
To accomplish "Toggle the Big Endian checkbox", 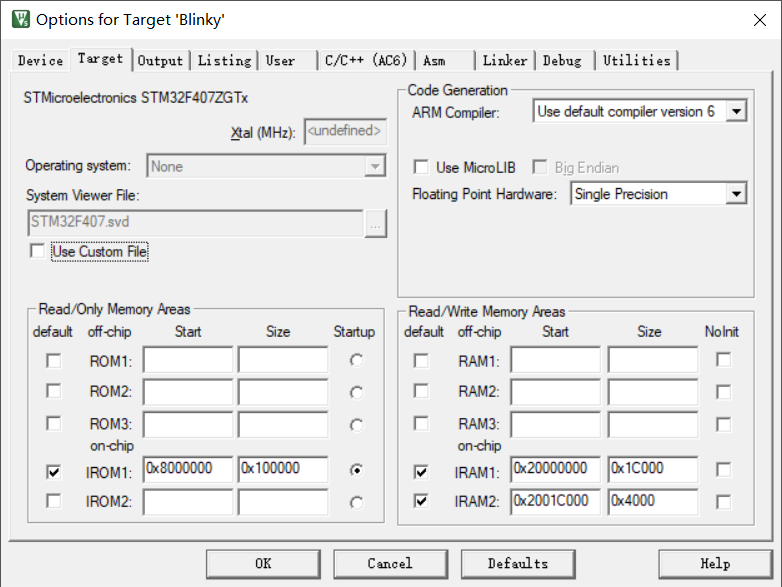I will 540,167.
